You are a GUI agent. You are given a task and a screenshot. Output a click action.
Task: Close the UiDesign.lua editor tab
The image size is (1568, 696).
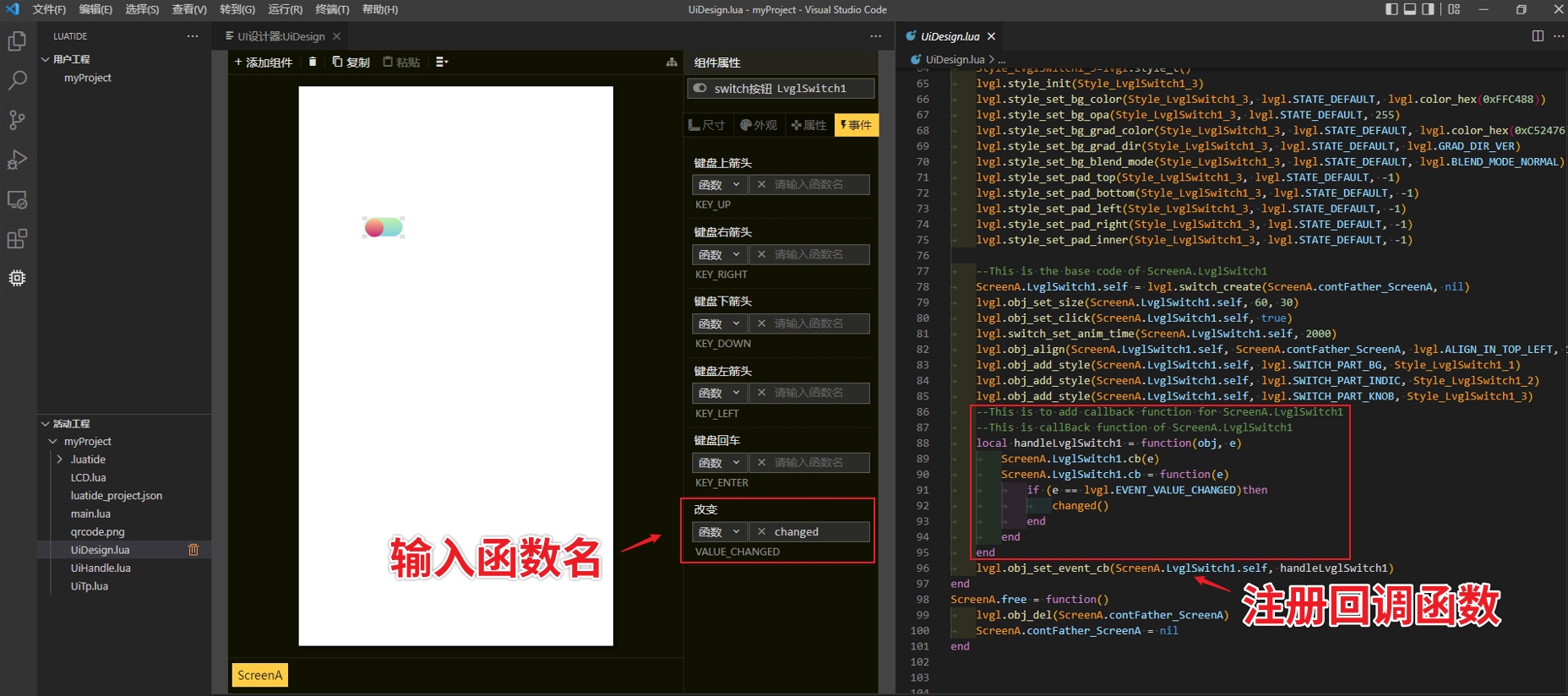(991, 36)
